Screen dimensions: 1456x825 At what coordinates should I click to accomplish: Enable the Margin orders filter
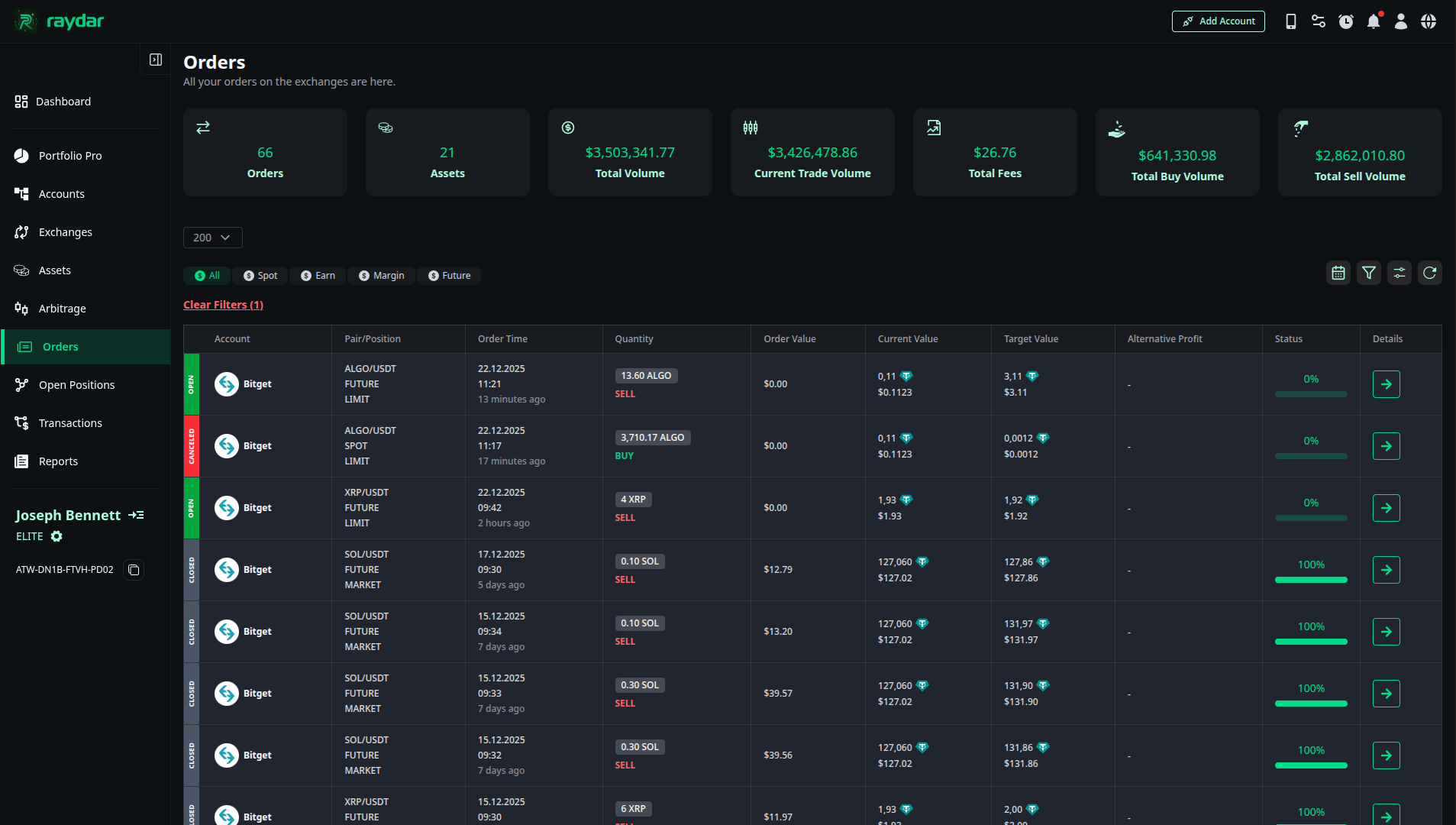pos(381,275)
